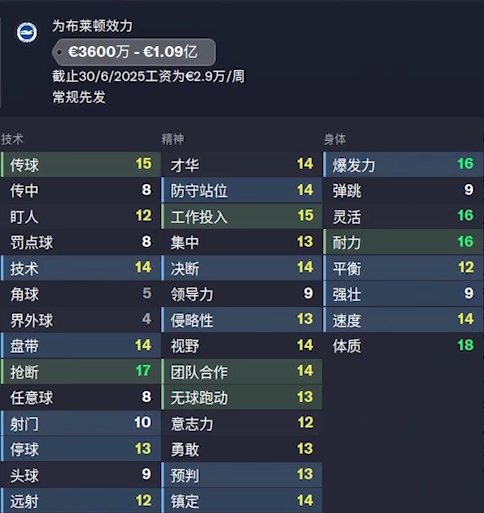Click the 为布莱顿效力 club text
The image size is (484, 513).
pos(92,26)
